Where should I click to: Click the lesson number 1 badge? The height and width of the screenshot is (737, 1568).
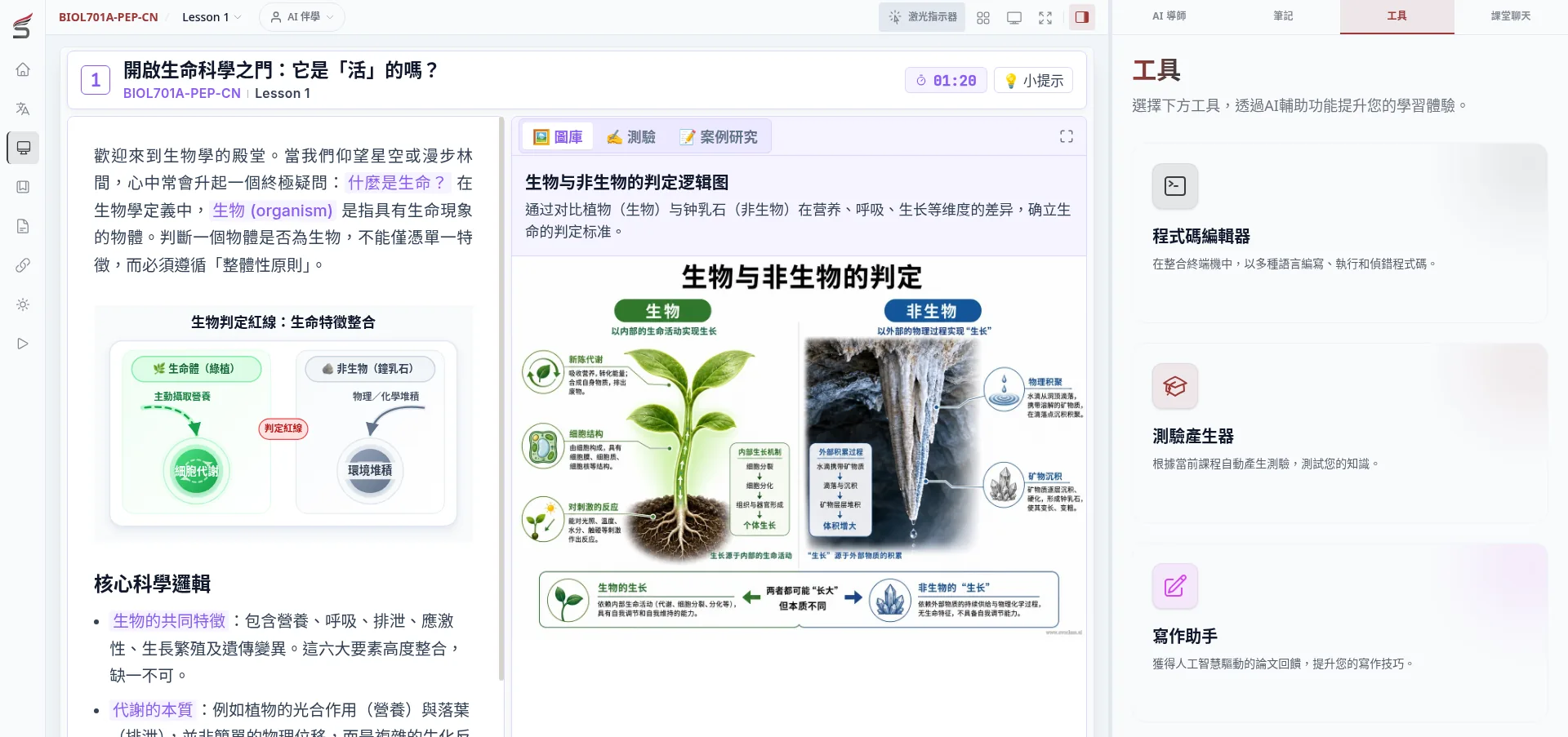(96, 80)
